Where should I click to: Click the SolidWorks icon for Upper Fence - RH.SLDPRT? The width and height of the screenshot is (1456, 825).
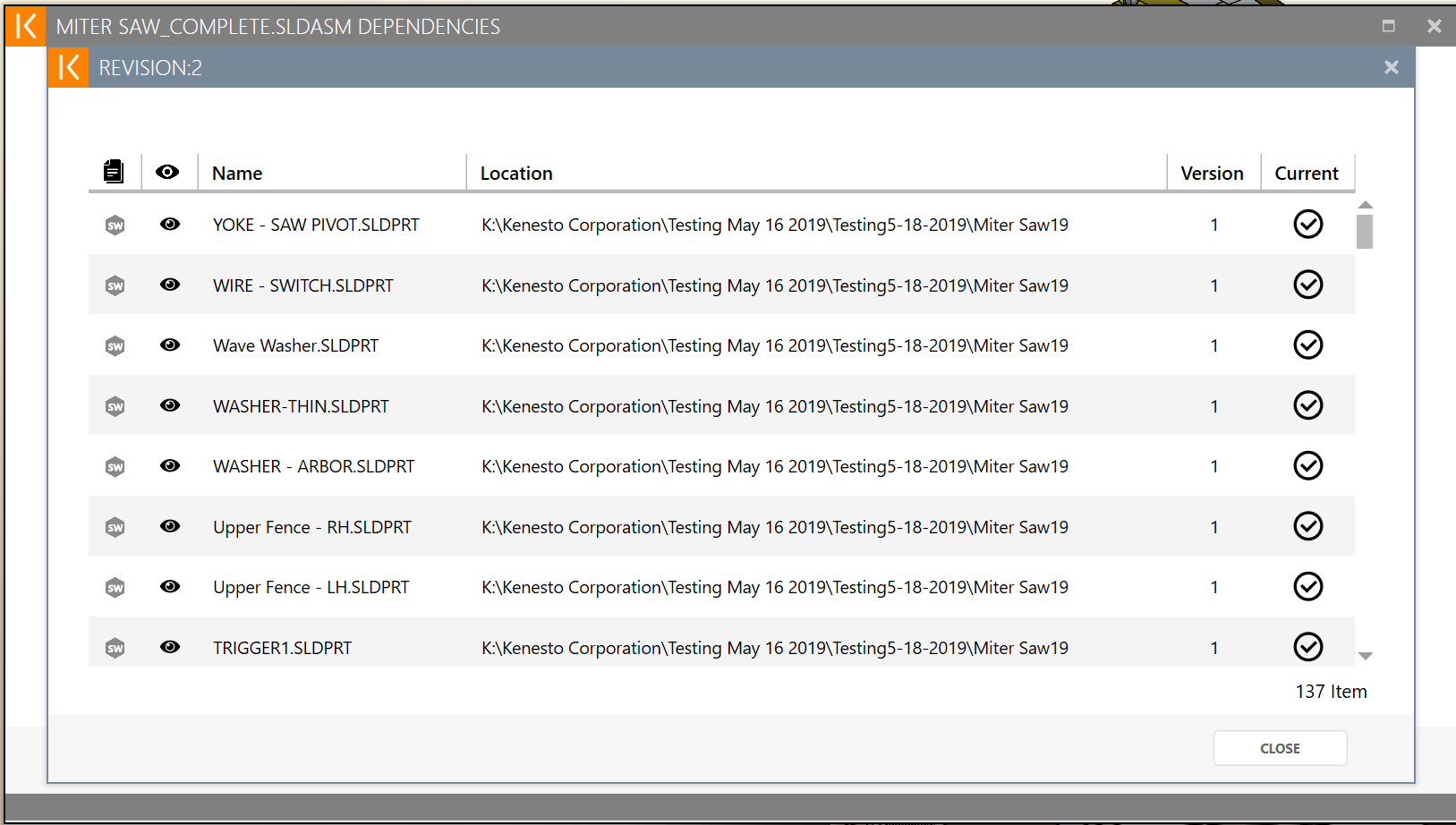115,527
